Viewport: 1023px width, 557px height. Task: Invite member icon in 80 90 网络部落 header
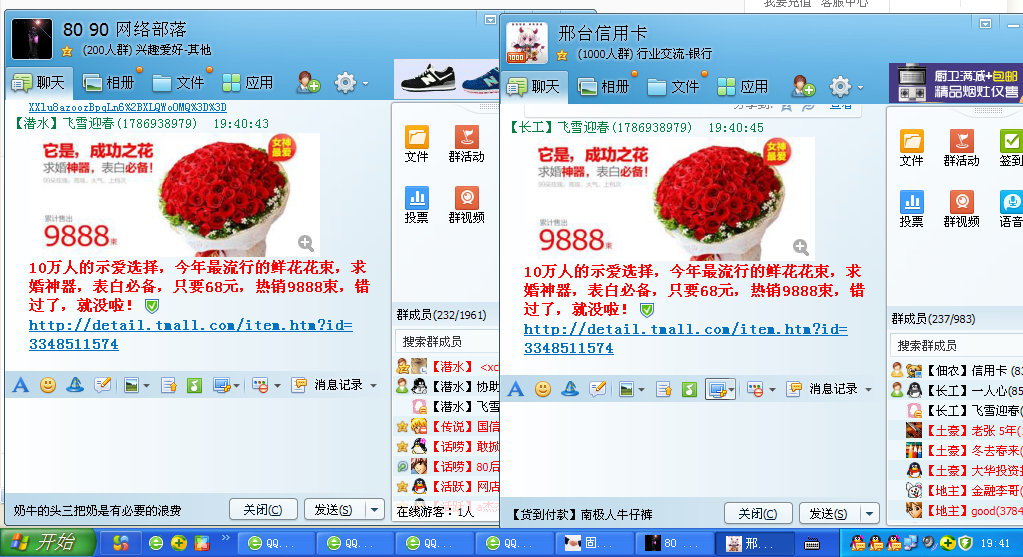coord(308,82)
